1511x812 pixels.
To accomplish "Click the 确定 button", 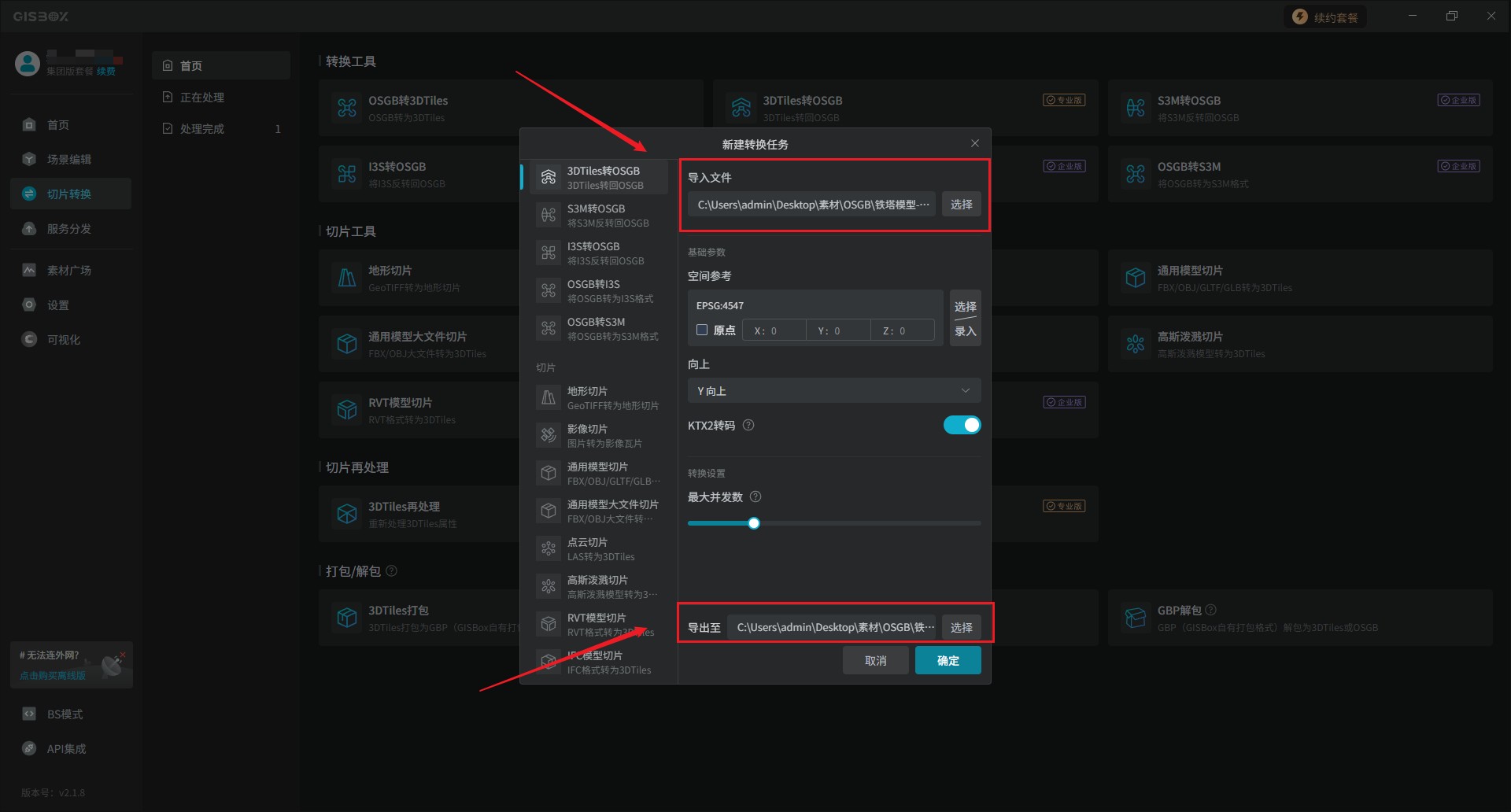I will (948, 660).
